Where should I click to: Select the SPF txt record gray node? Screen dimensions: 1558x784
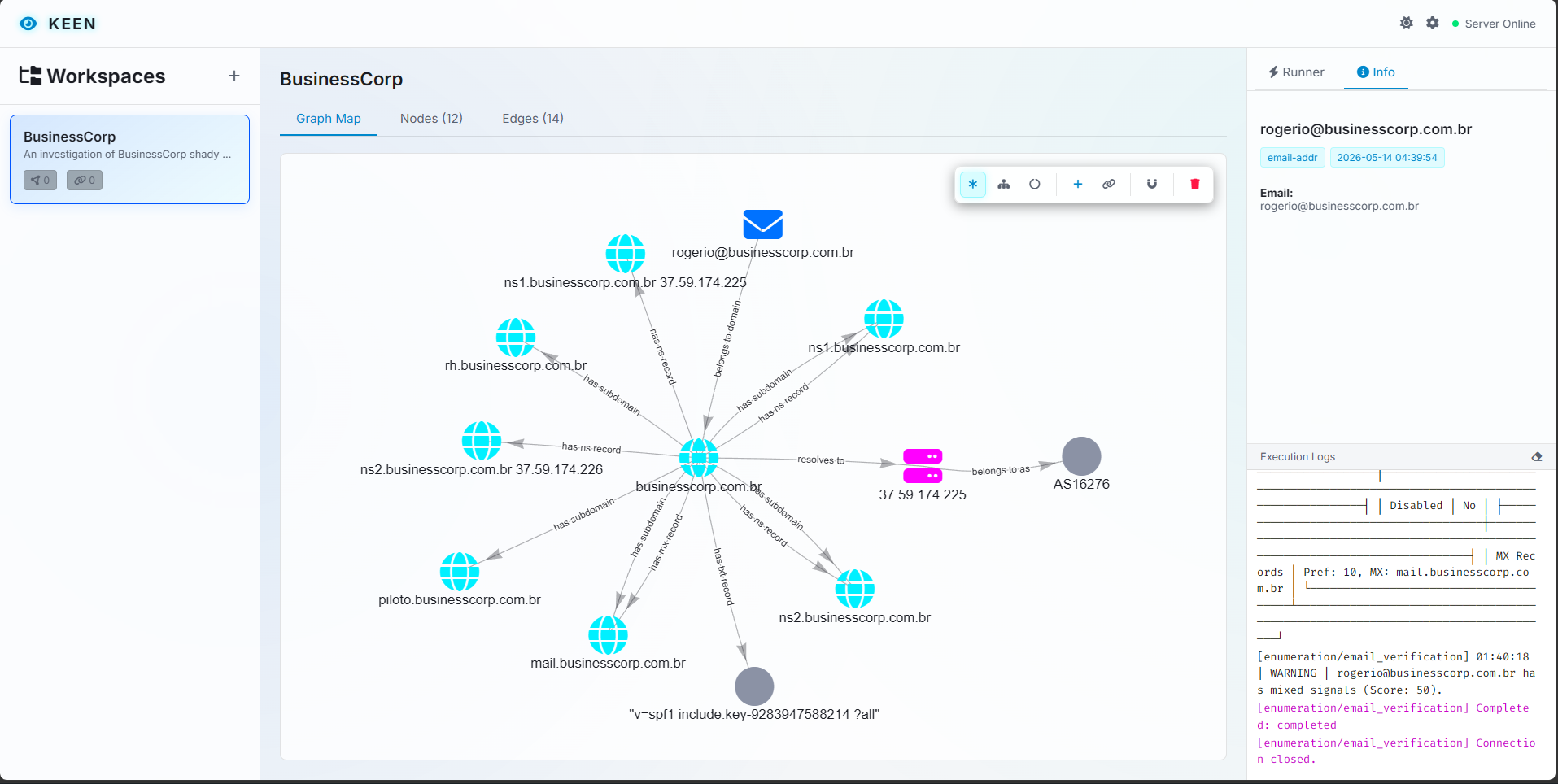[754, 686]
